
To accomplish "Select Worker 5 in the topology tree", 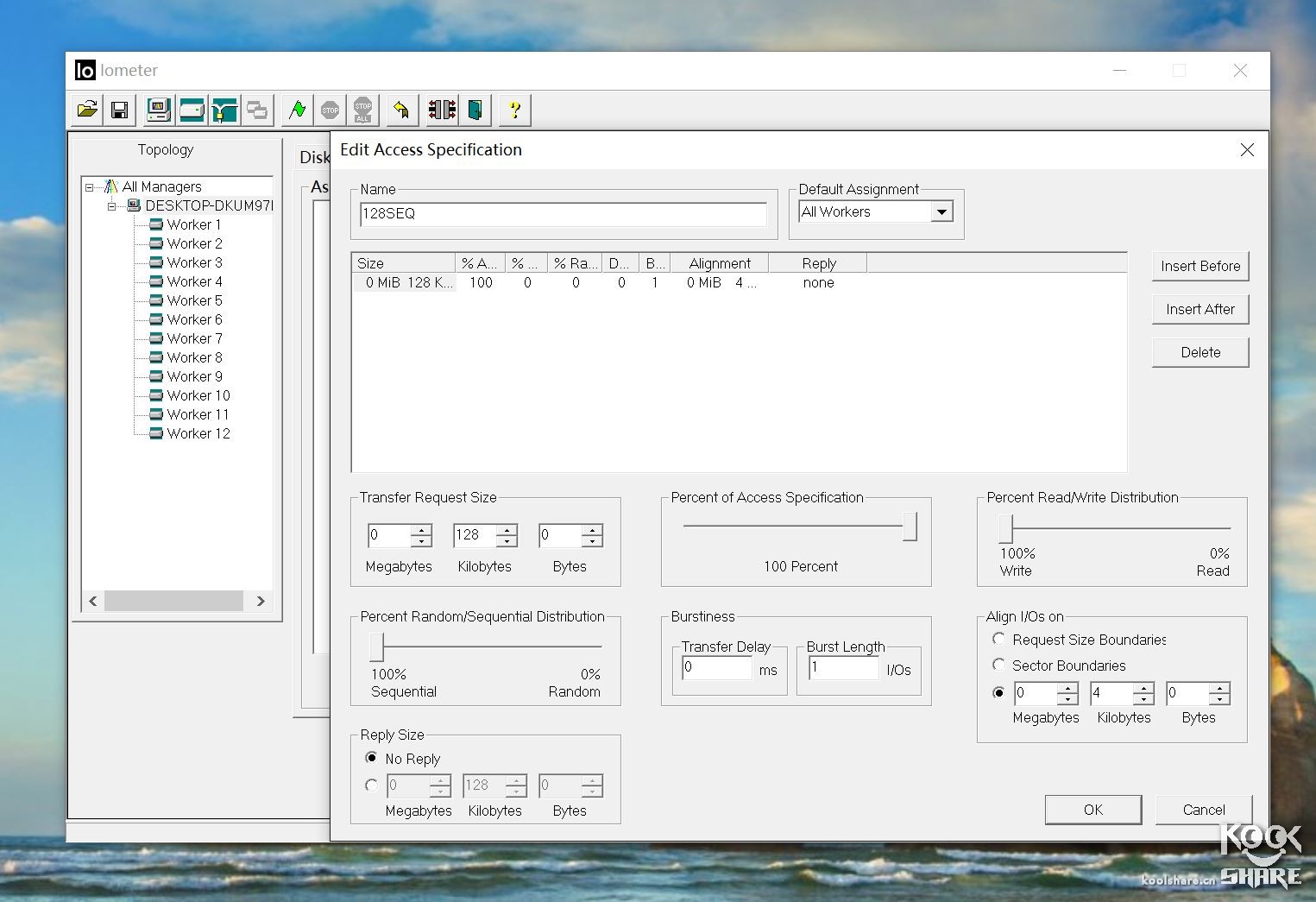I will coord(194,300).
